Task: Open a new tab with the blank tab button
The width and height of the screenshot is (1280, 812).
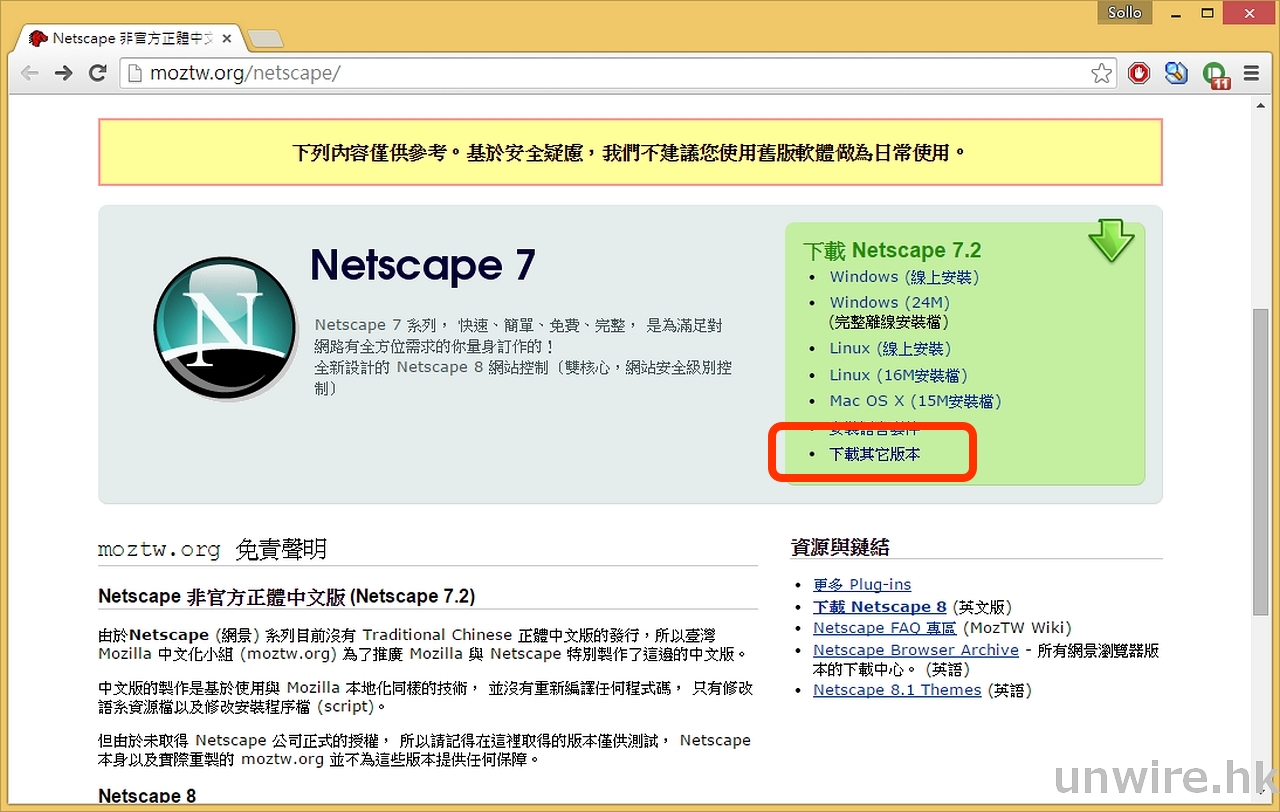Action: tap(265, 39)
